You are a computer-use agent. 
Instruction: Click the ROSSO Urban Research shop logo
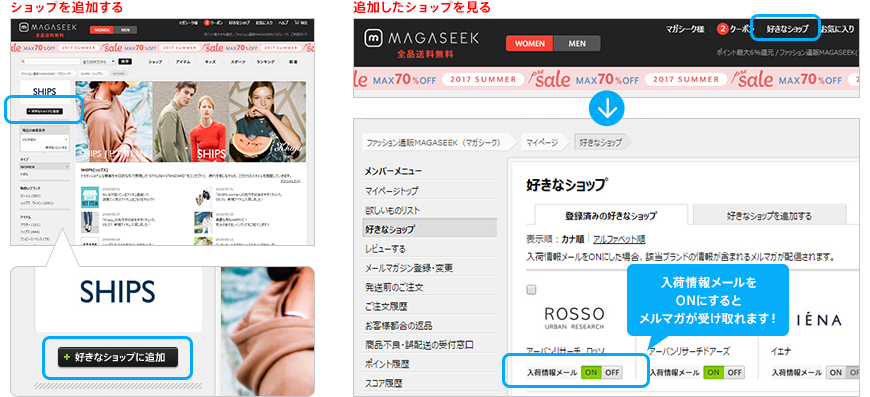[574, 318]
